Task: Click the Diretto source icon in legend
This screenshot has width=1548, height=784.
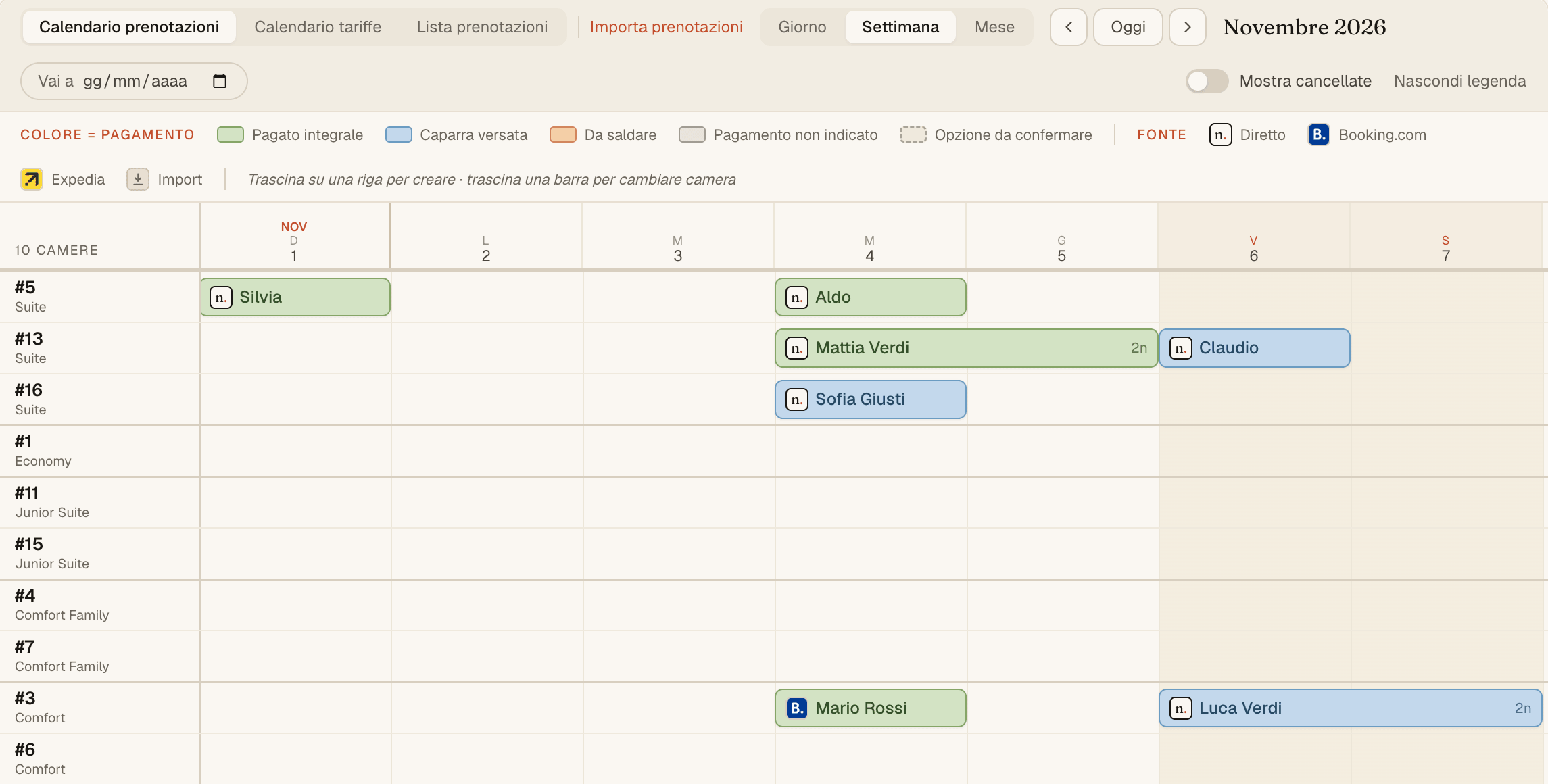Action: click(x=1220, y=134)
